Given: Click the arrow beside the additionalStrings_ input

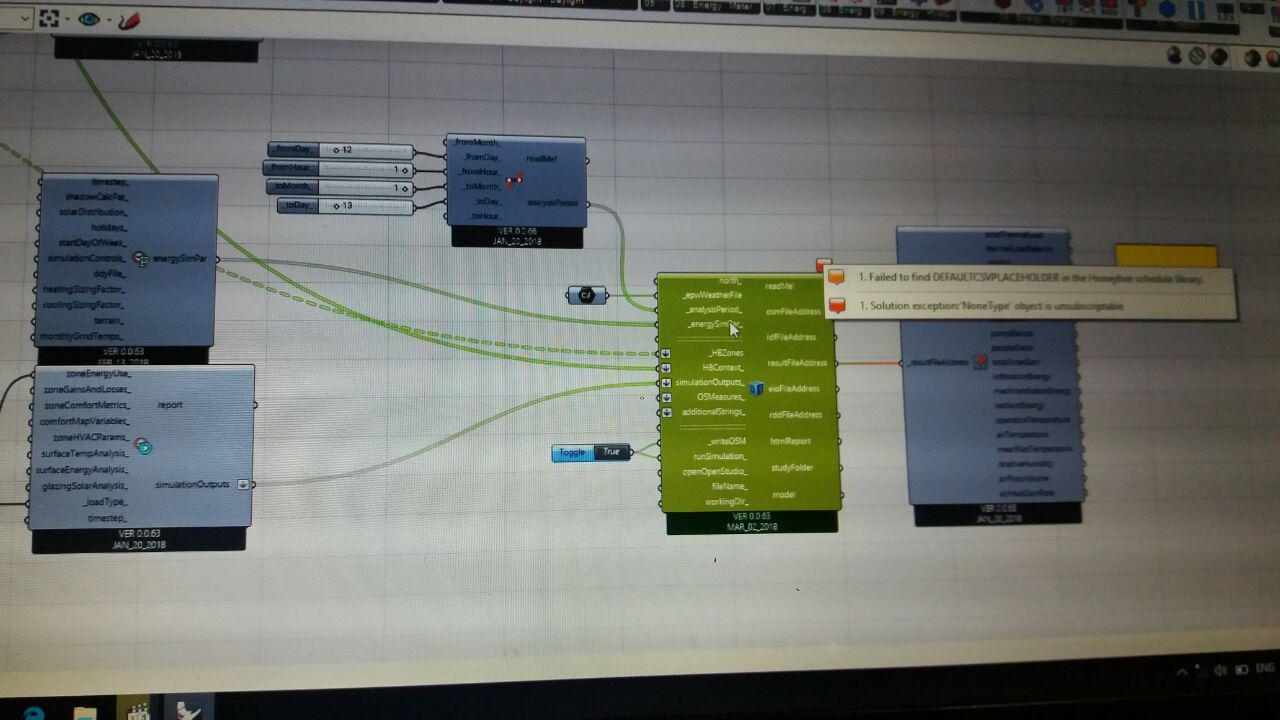Looking at the screenshot, I should coord(666,412).
